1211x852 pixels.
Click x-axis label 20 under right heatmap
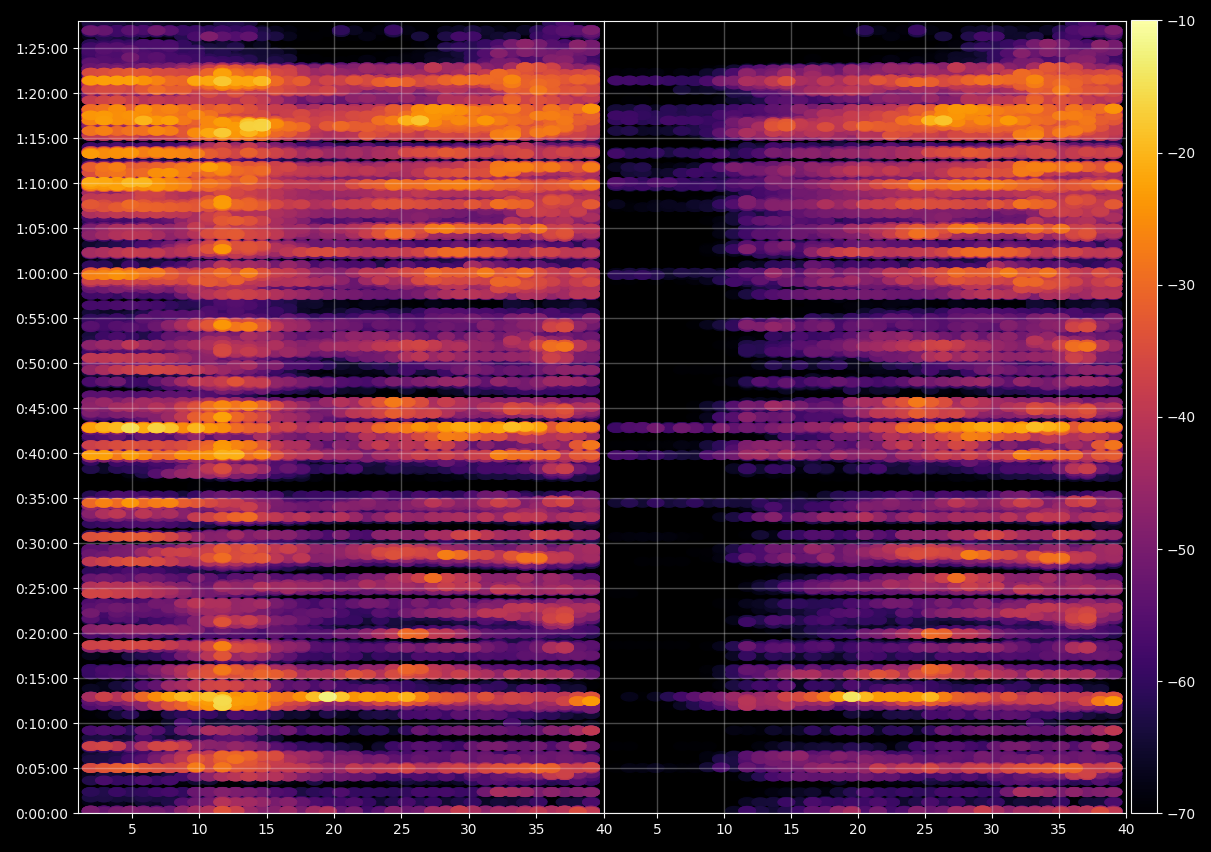(858, 829)
